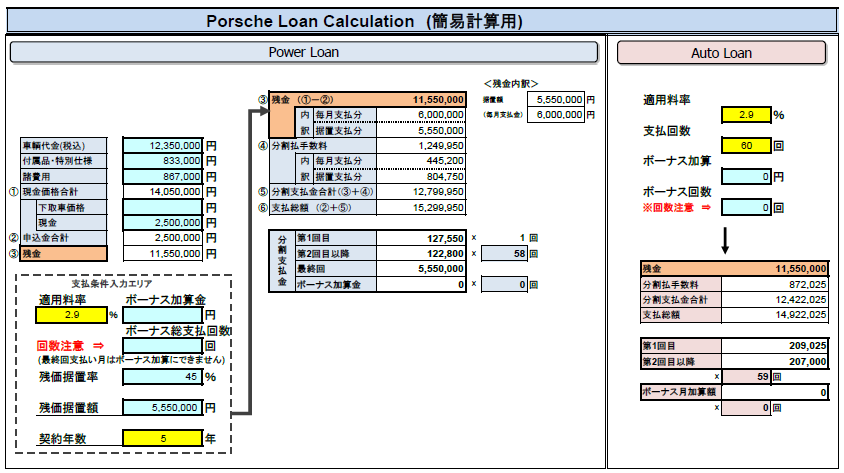Select Power Loan 支払総額 value 15,299,950

[421, 207]
